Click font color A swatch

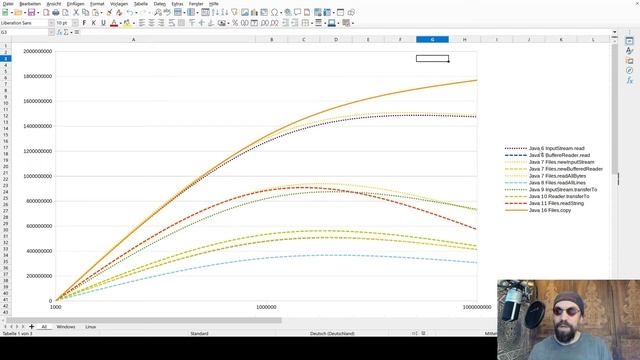point(114,23)
